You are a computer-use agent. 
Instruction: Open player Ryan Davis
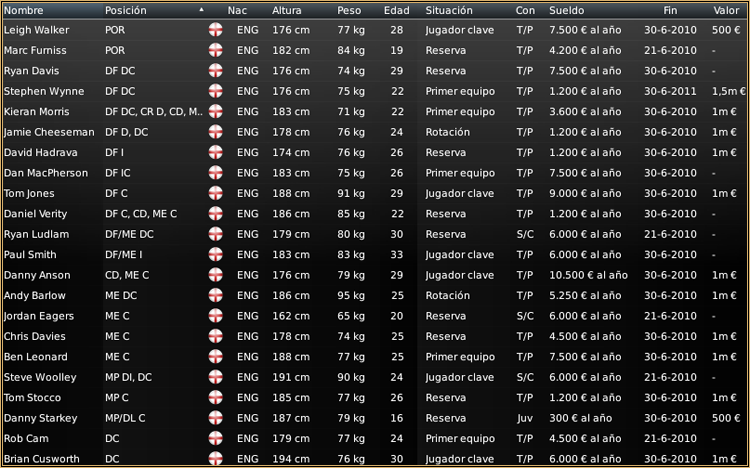point(32,71)
